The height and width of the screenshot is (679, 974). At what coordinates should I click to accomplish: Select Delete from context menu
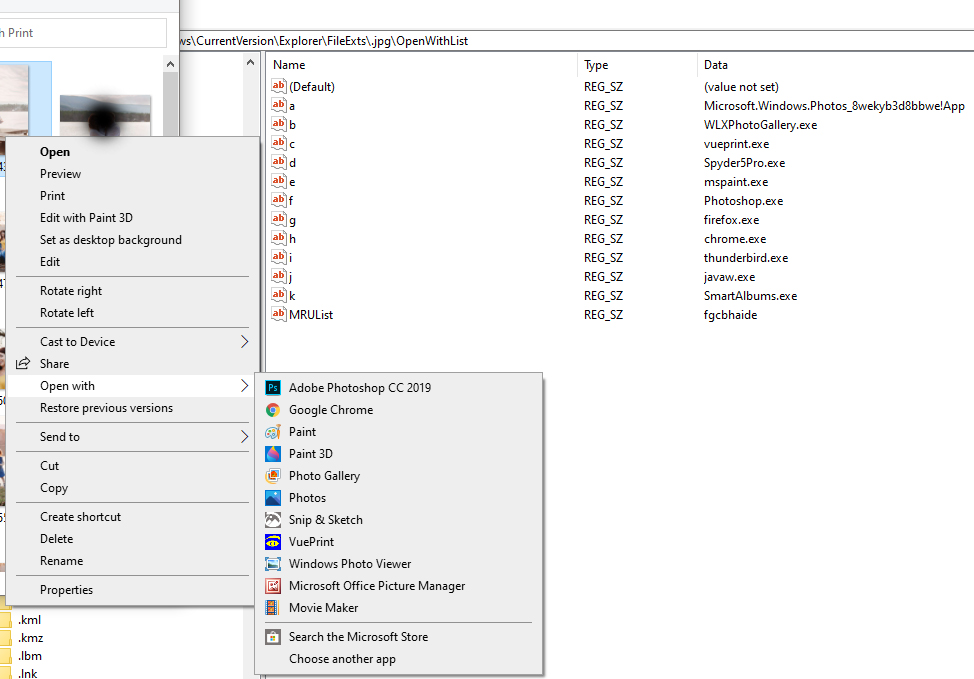click(x=57, y=539)
